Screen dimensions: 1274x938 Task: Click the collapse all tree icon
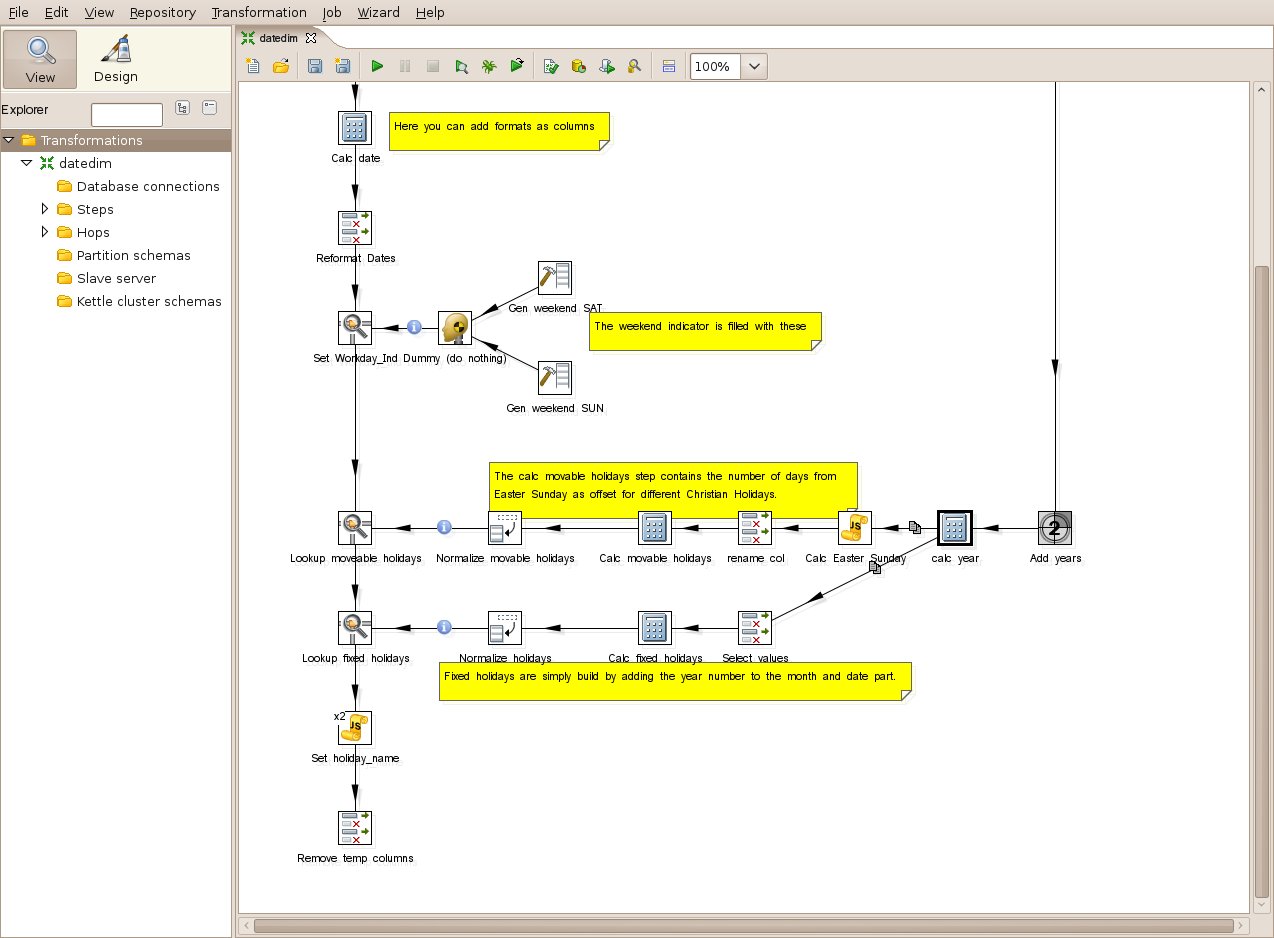click(209, 108)
